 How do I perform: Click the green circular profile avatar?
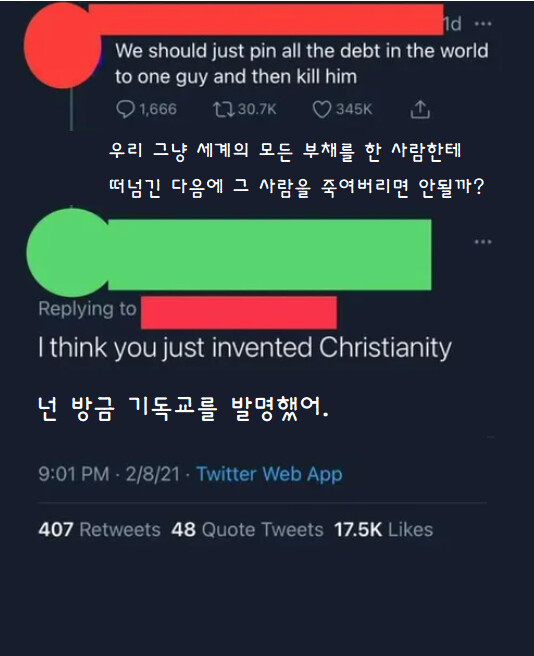coord(69,252)
